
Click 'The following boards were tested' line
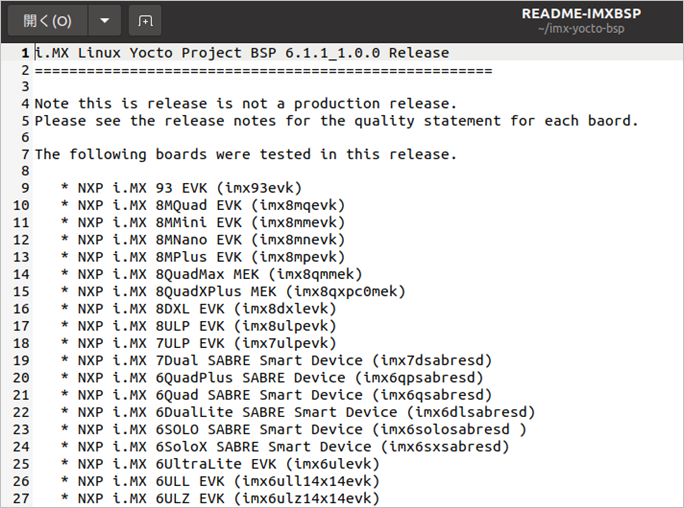coord(245,155)
